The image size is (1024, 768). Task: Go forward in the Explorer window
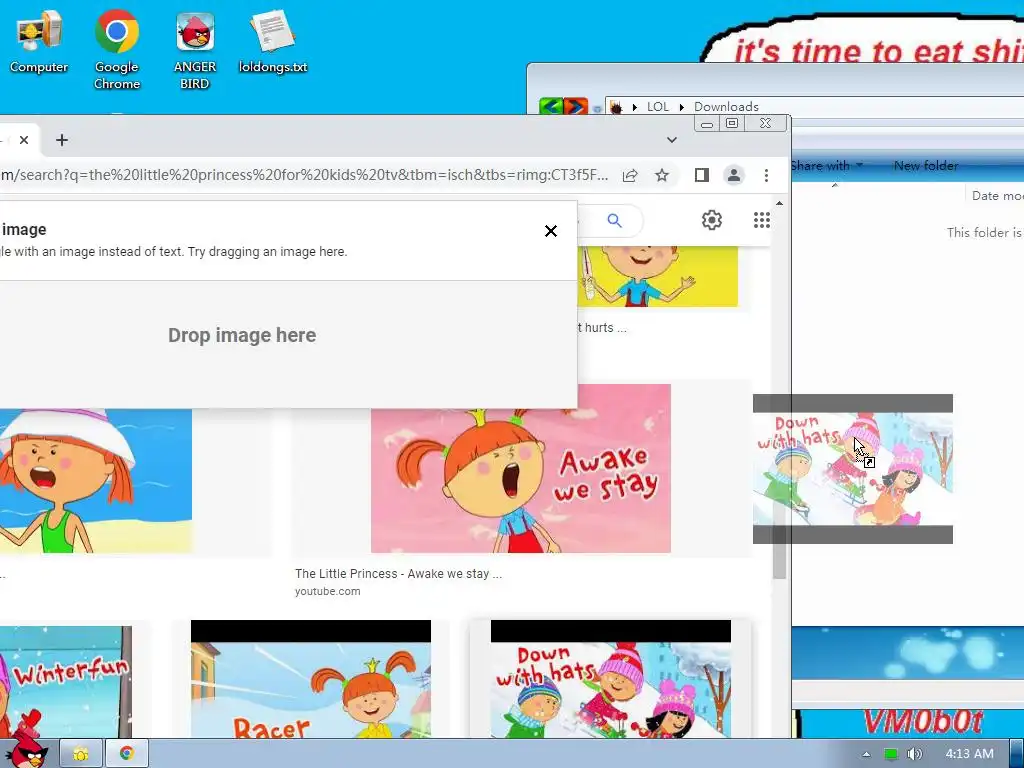576,106
